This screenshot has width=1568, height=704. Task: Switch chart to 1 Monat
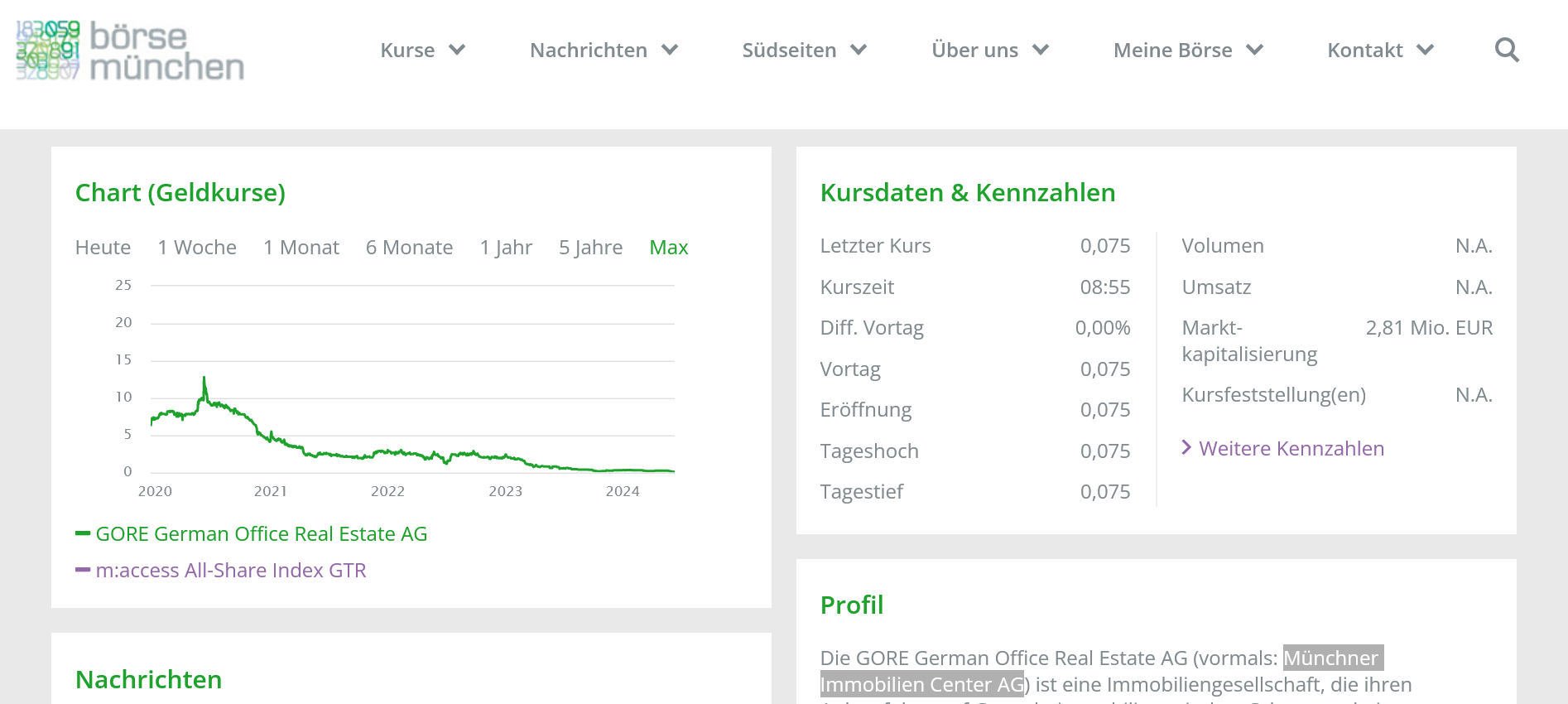[301, 248]
